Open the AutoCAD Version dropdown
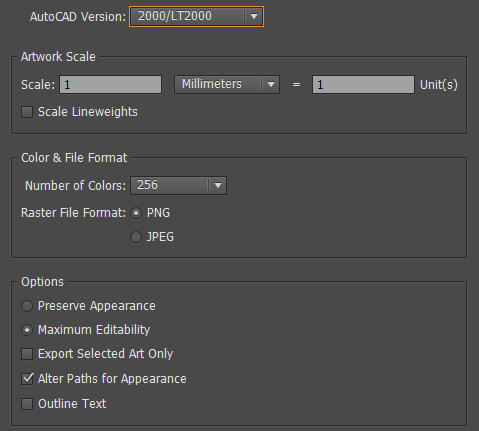Image resolution: width=479 pixels, height=431 pixels. coord(196,16)
